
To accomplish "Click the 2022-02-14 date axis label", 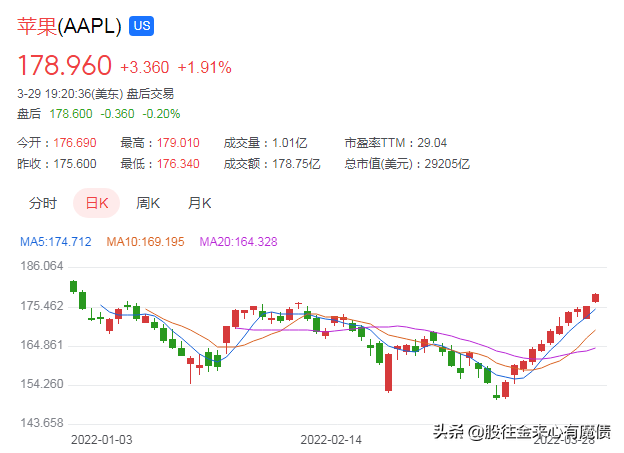I will point(331,440).
